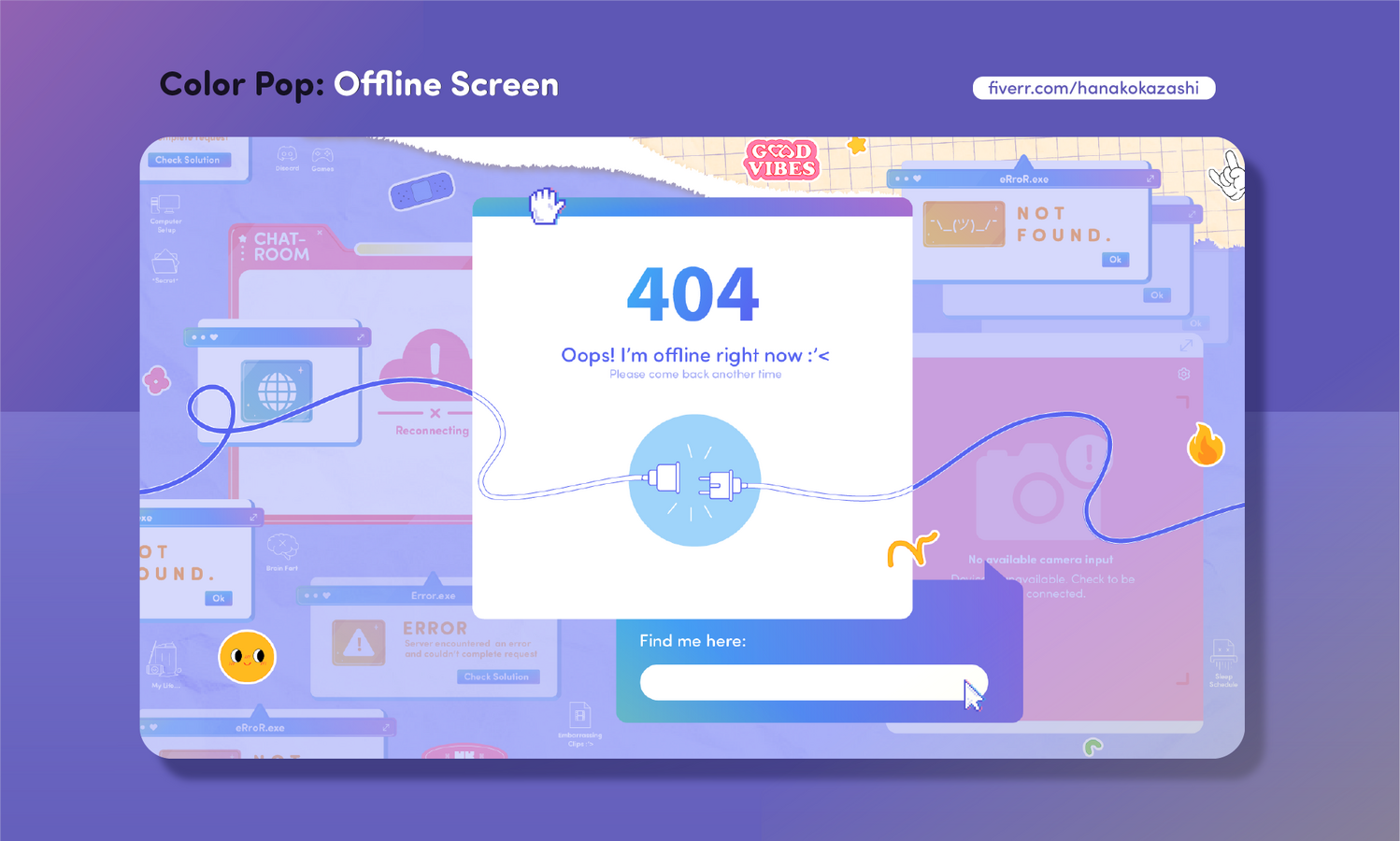Click Check Solution in Error.exe dialog
The width and height of the screenshot is (1400, 841).
click(x=497, y=677)
